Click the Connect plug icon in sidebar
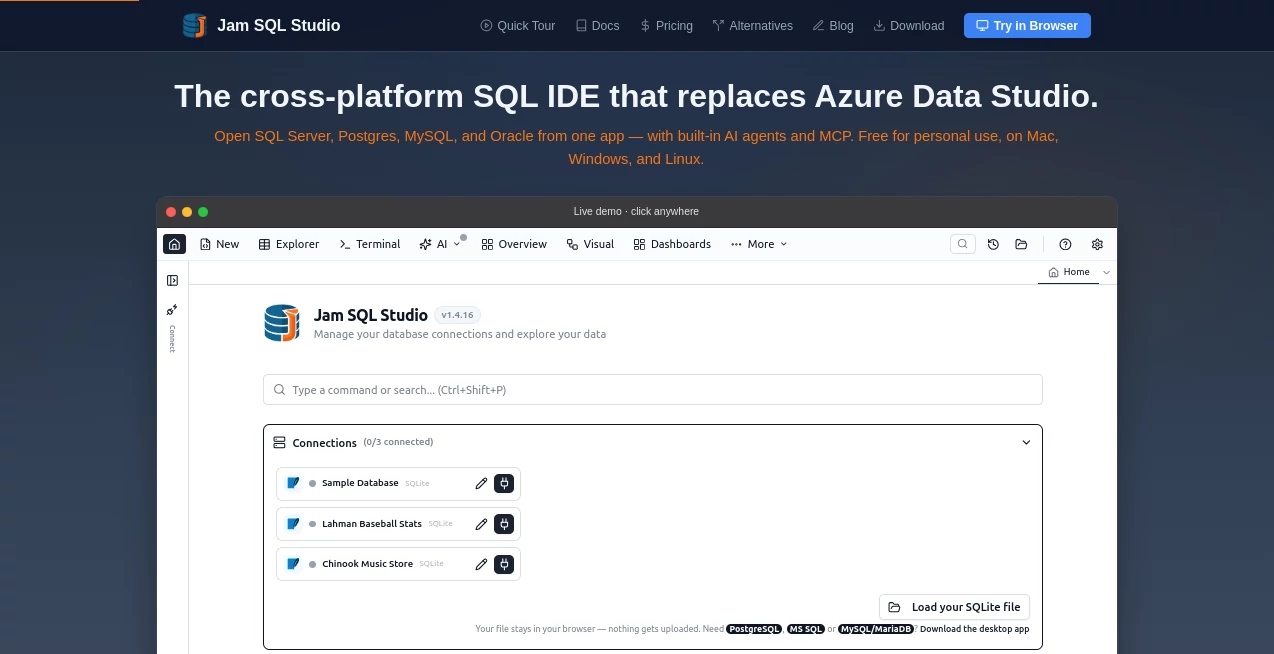The width and height of the screenshot is (1274, 654). pos(172,310)
